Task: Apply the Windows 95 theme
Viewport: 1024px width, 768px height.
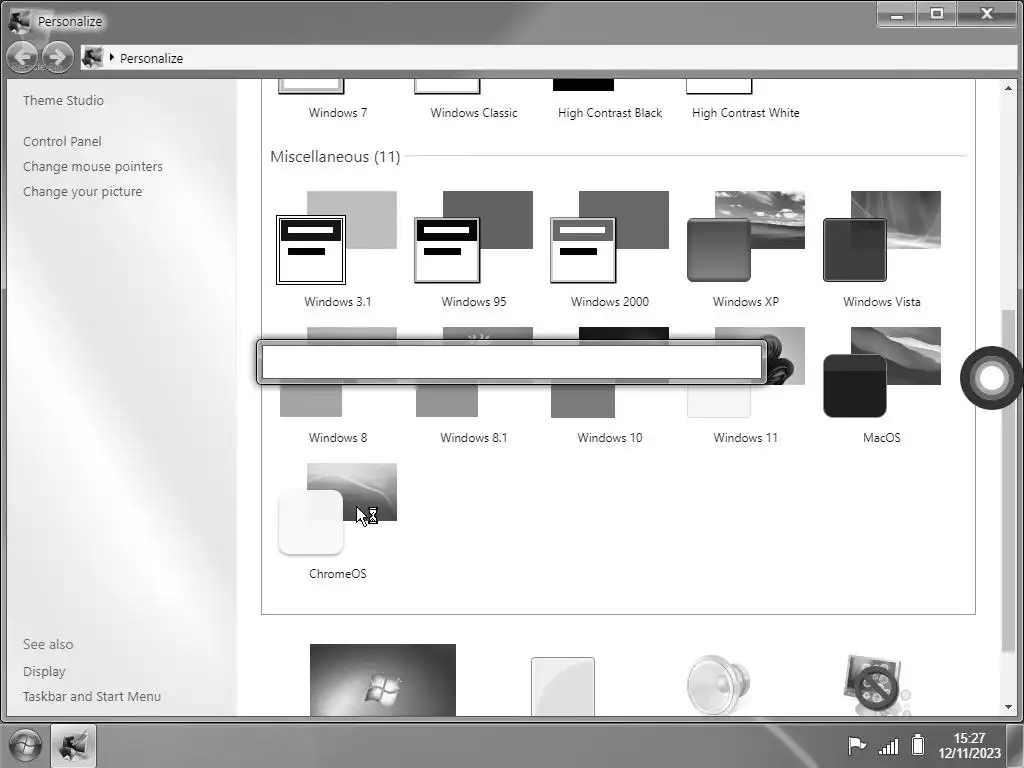Action: [473, 238]
